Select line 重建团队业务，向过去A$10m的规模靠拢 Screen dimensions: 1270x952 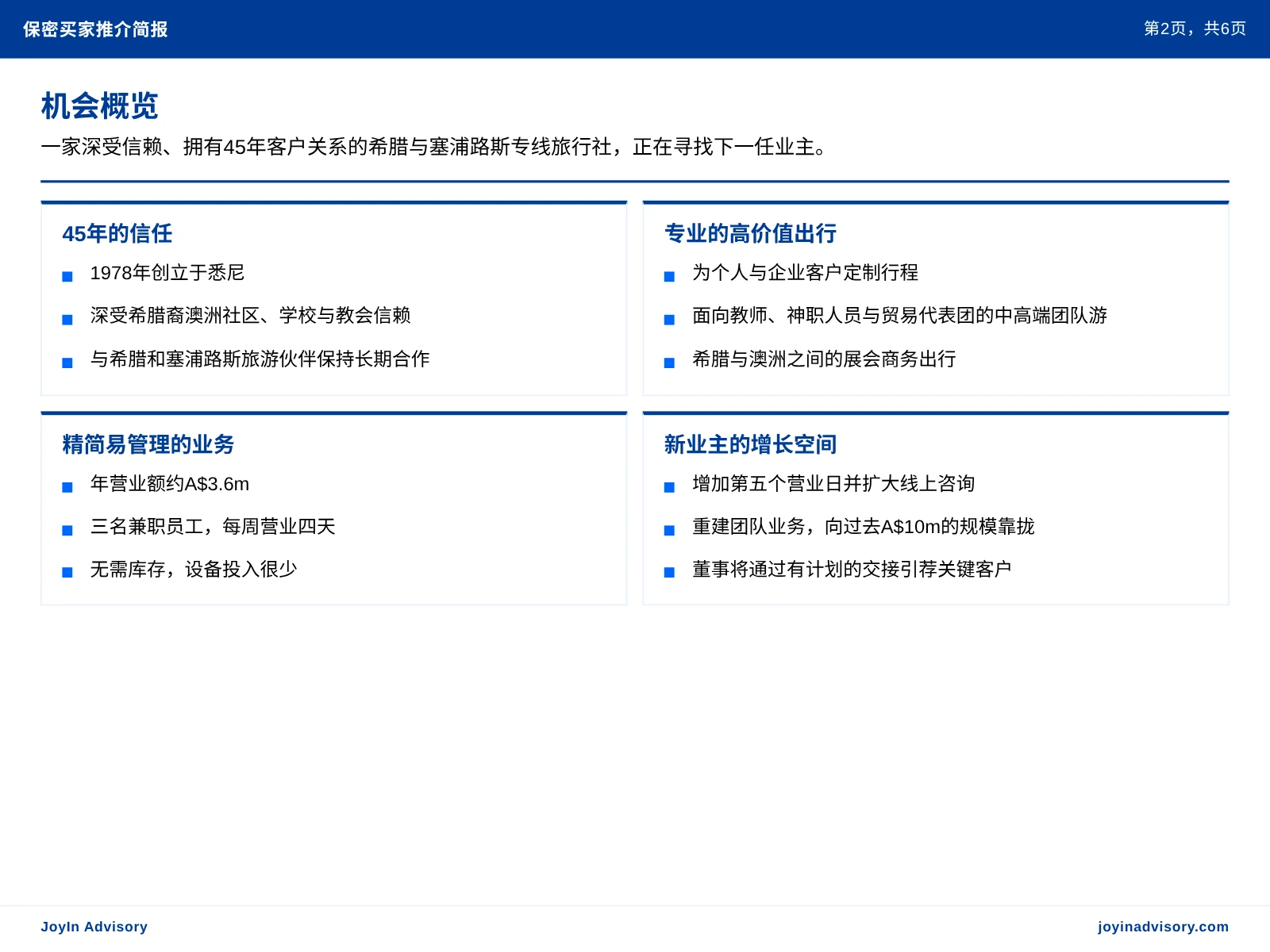(864, 527)
